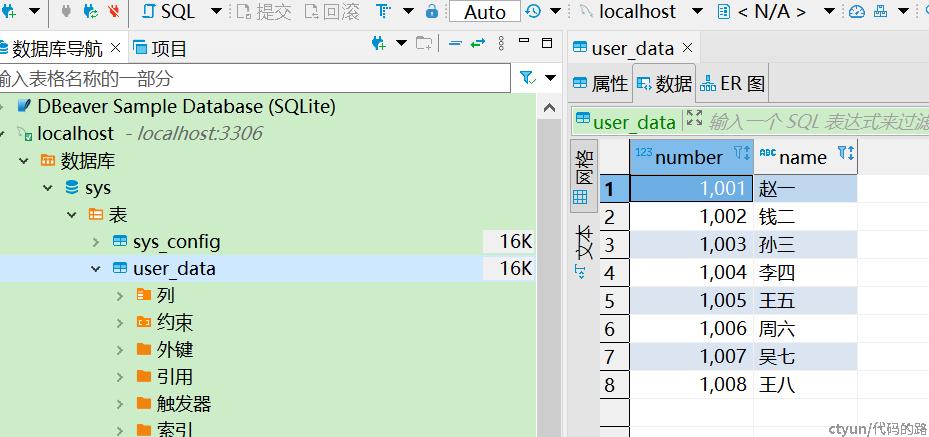This screenshot has width=929, height=437.
Task: Toggle the Auto commit mode button
Action: [x=485, y=12]
